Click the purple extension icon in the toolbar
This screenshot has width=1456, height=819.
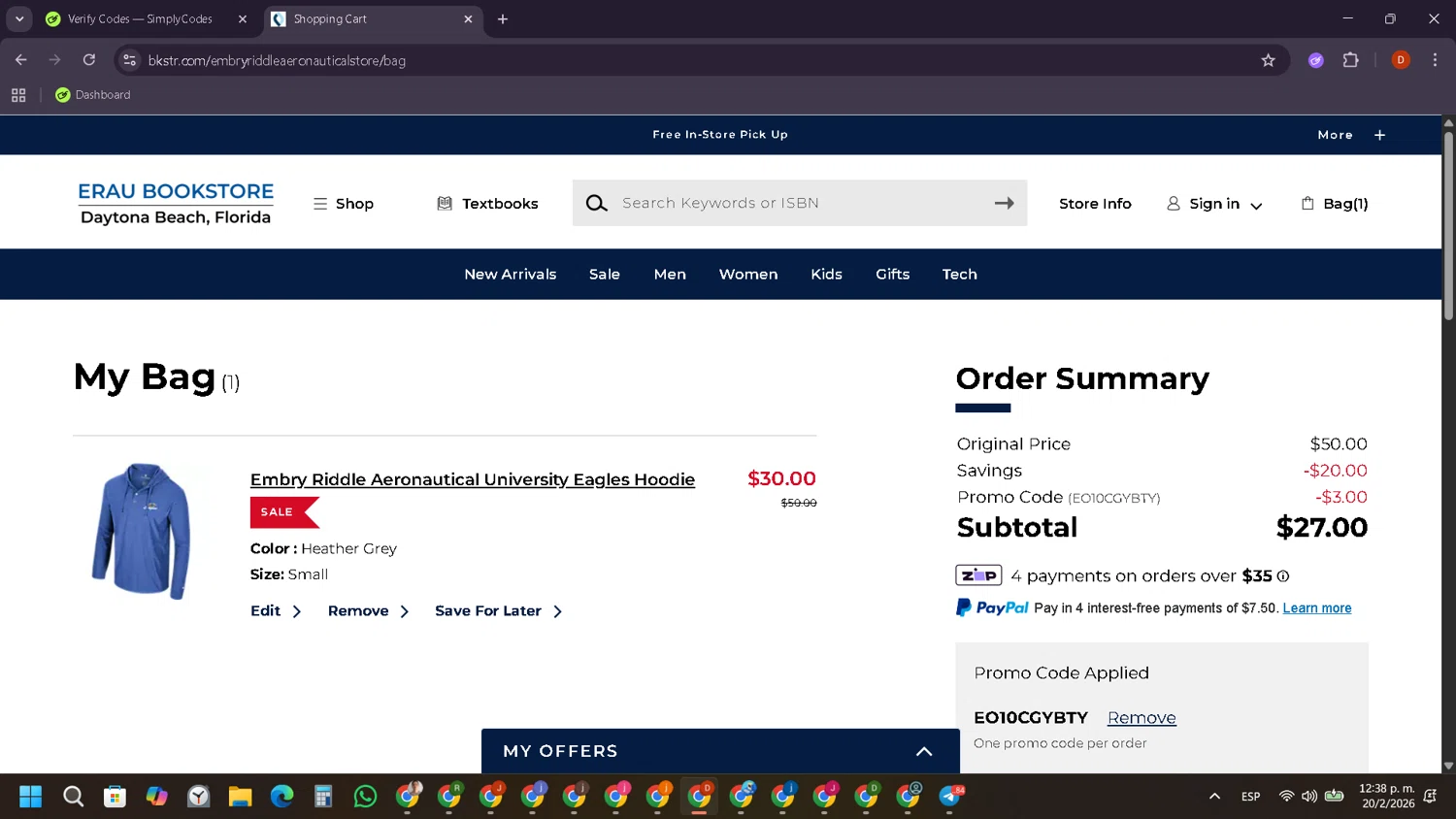click(1316, 60)
